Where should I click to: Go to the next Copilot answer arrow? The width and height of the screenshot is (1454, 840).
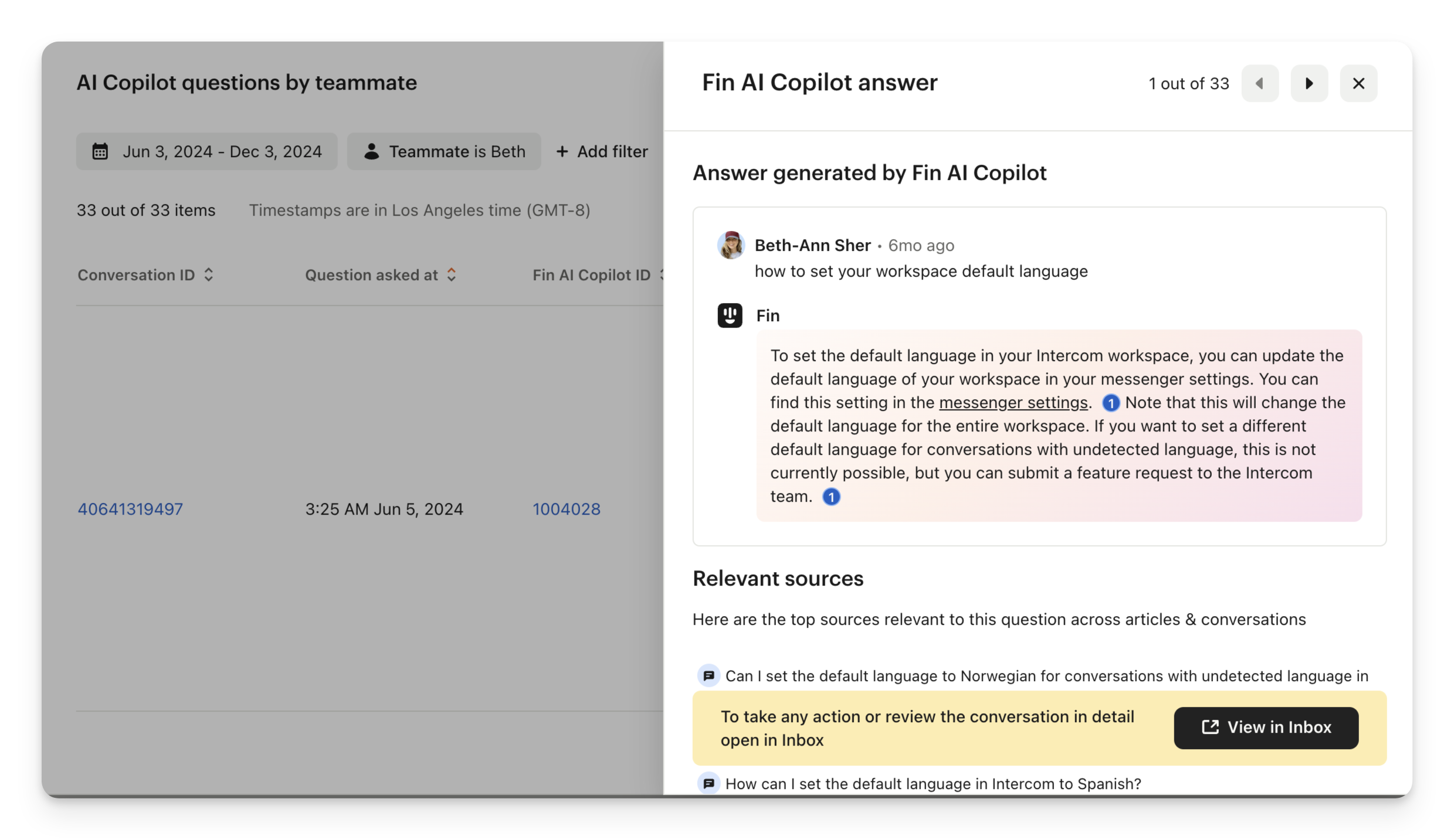tap(1309, 83)
